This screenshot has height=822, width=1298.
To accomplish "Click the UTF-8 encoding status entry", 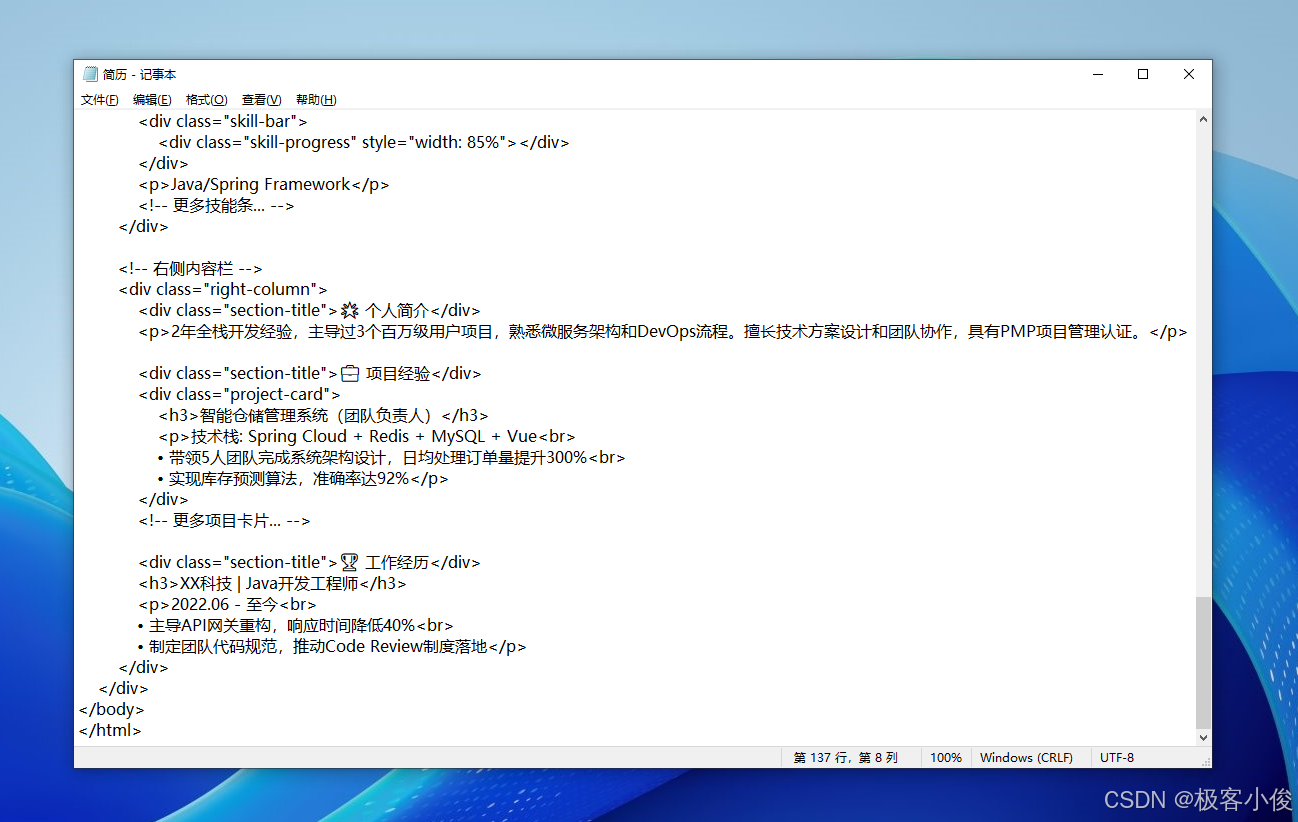I will (x=1117, y=758).
